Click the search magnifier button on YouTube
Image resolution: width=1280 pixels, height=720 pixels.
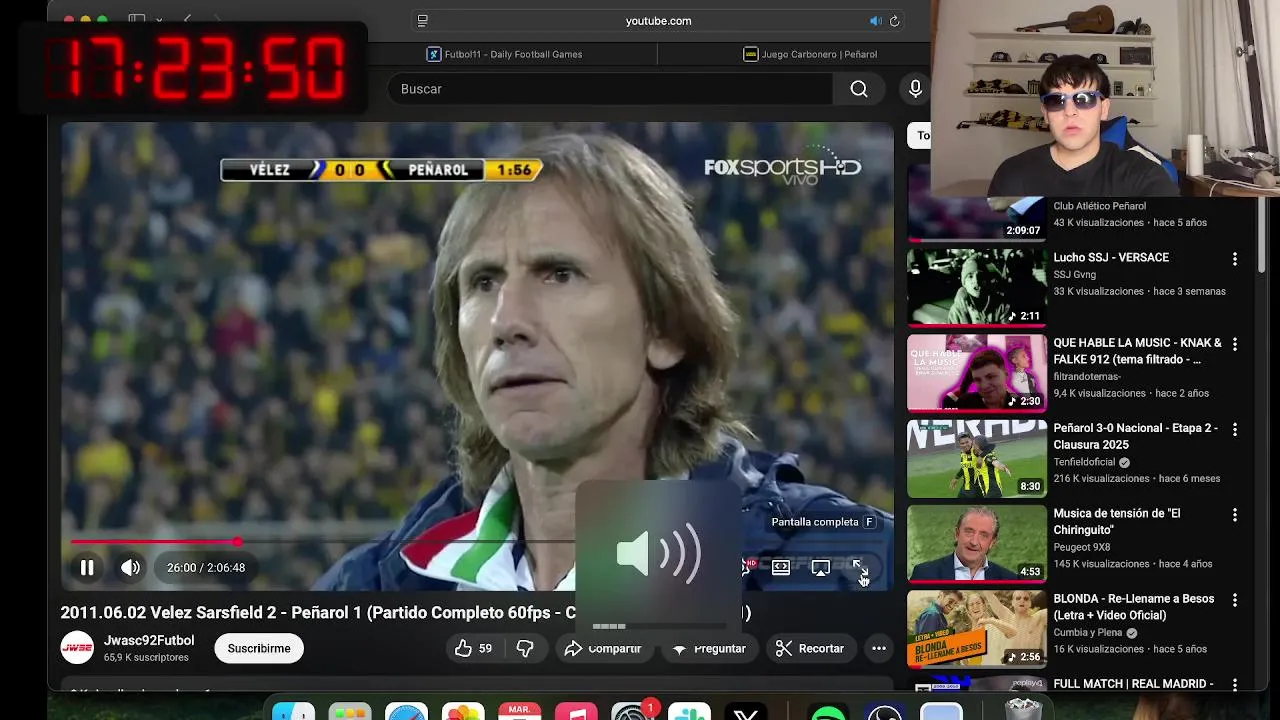pos(859,89)
